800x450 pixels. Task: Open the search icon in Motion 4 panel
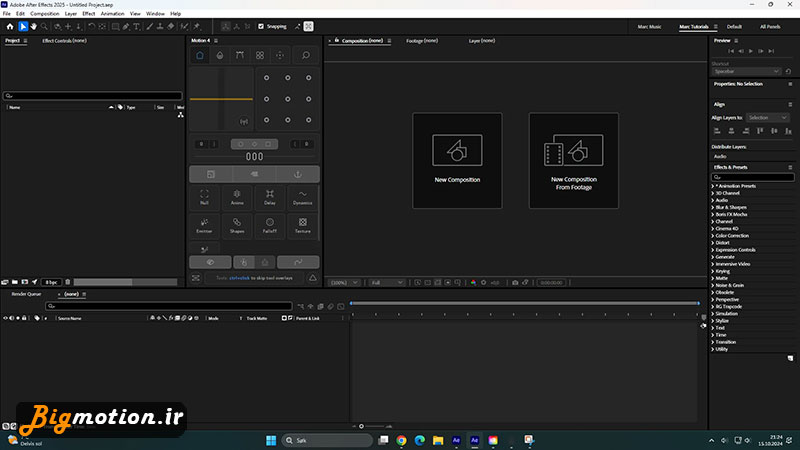[x=305, y=56]
